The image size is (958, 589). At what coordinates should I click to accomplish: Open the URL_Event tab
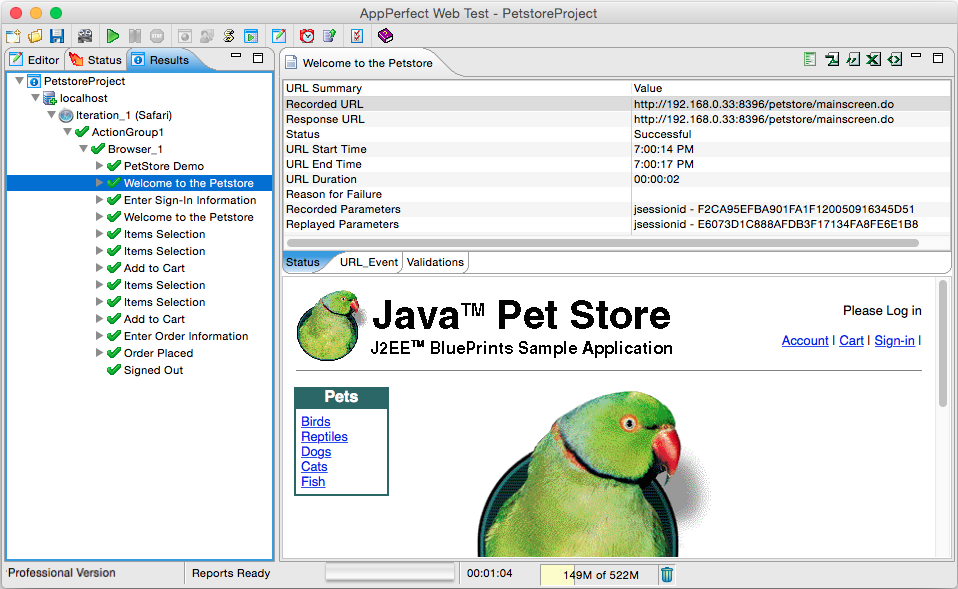click(368, 262)
